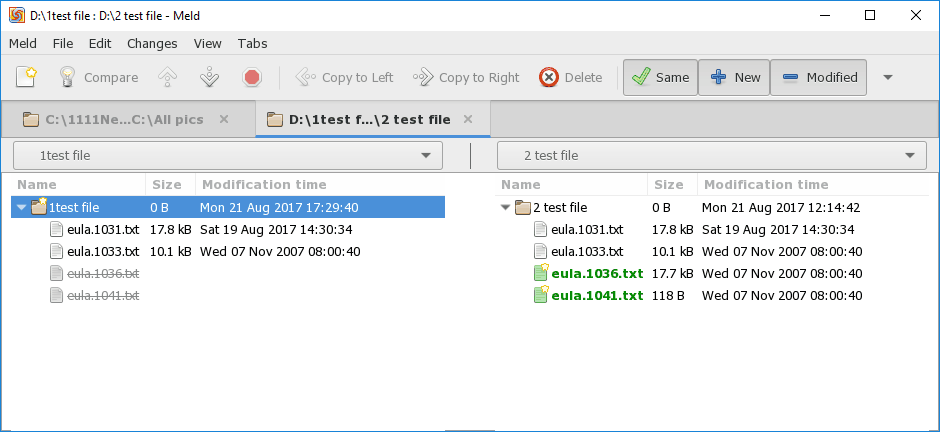Open the File menu

coord(63,43)
